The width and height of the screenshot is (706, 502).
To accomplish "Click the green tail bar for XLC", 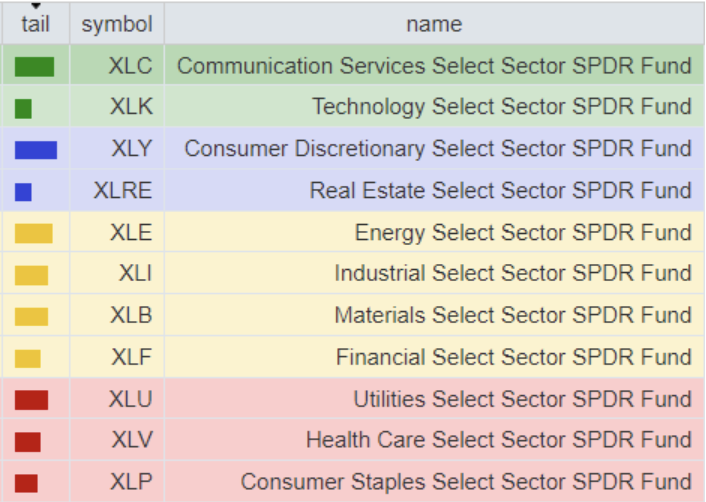I will pos(34,67).
